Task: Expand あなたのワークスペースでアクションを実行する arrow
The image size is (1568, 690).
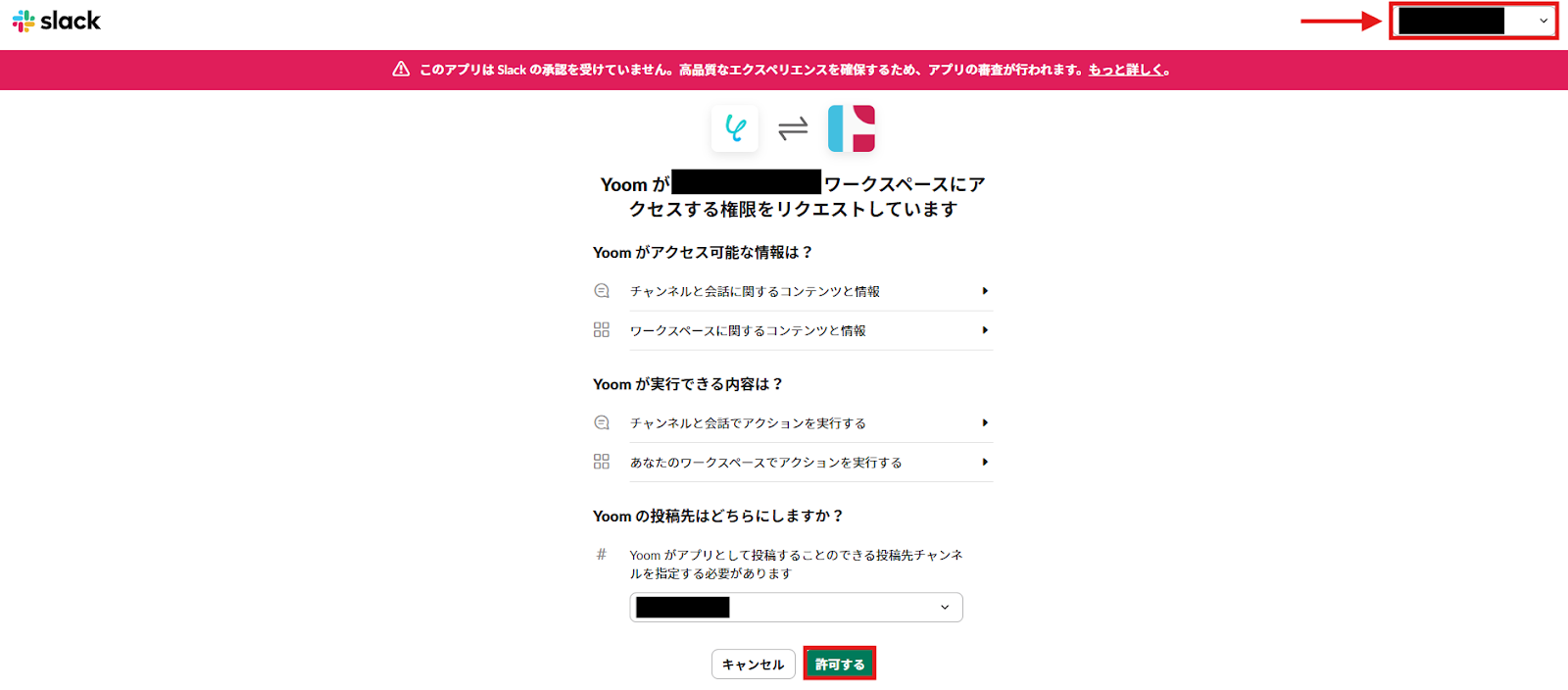Action: click(985, 462)
